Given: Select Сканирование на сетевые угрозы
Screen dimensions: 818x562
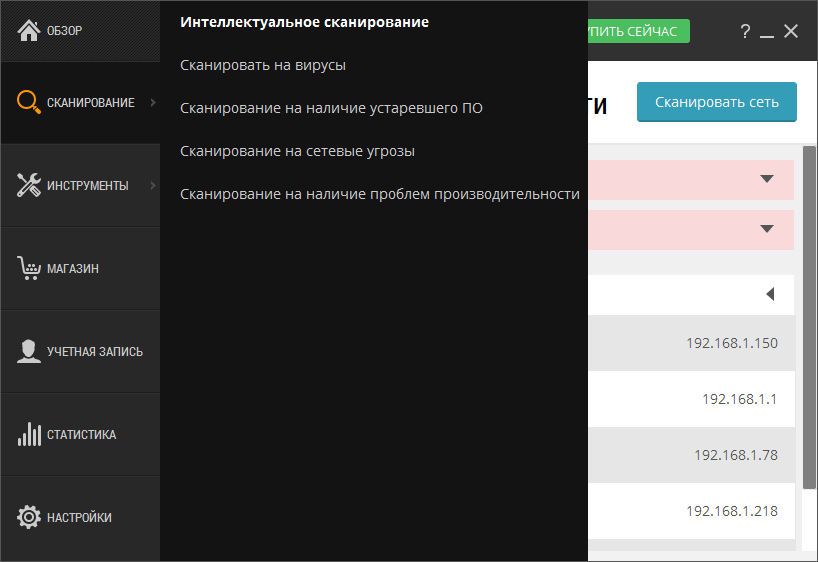Looking at the screenshot, I should coord(297,151).
